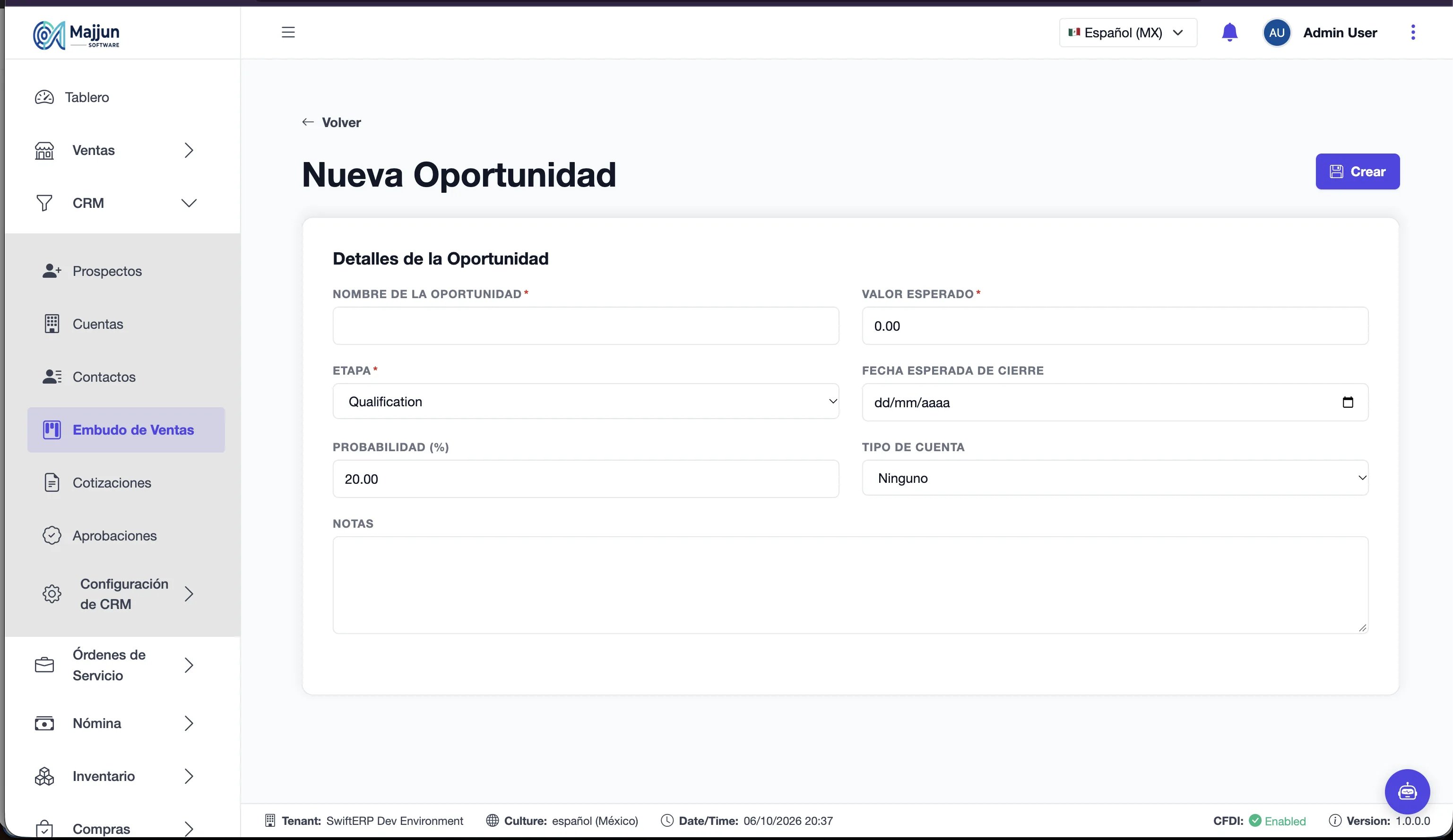Click the Nómina cash icon
Image resolution: width=1453 pixels, height=840 pixels.
44,723
